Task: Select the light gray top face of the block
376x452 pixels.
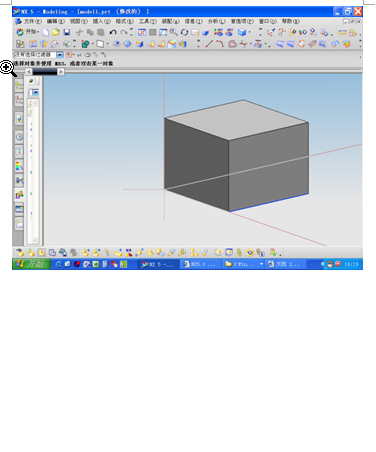Action: coord(237,119)
